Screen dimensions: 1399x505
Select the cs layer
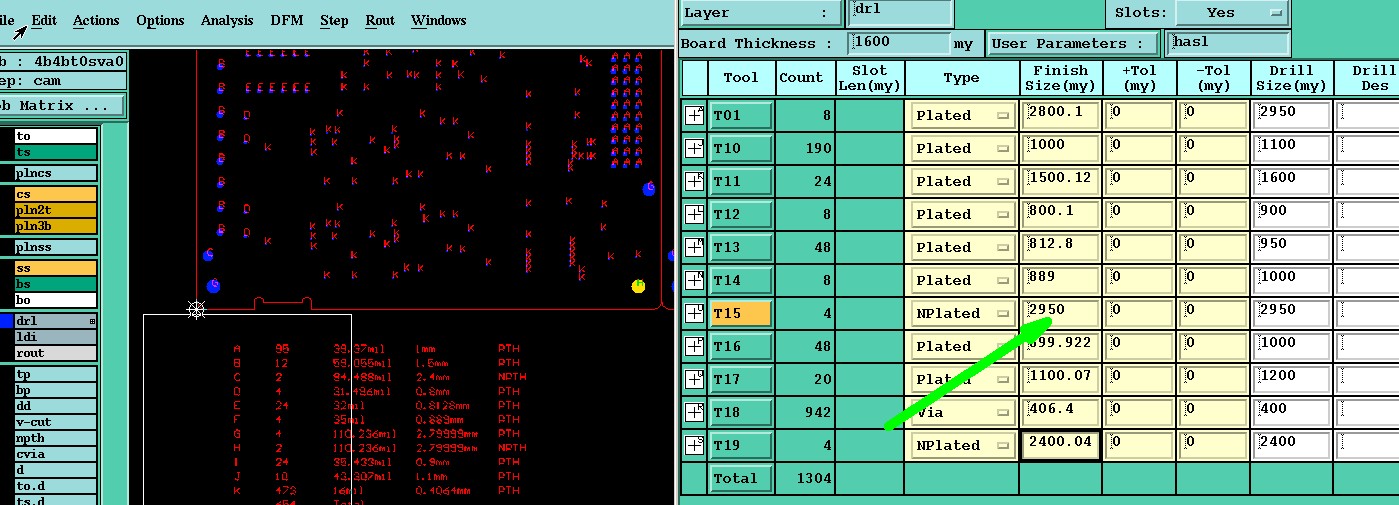pyautogui.click(x=56, y=194)
